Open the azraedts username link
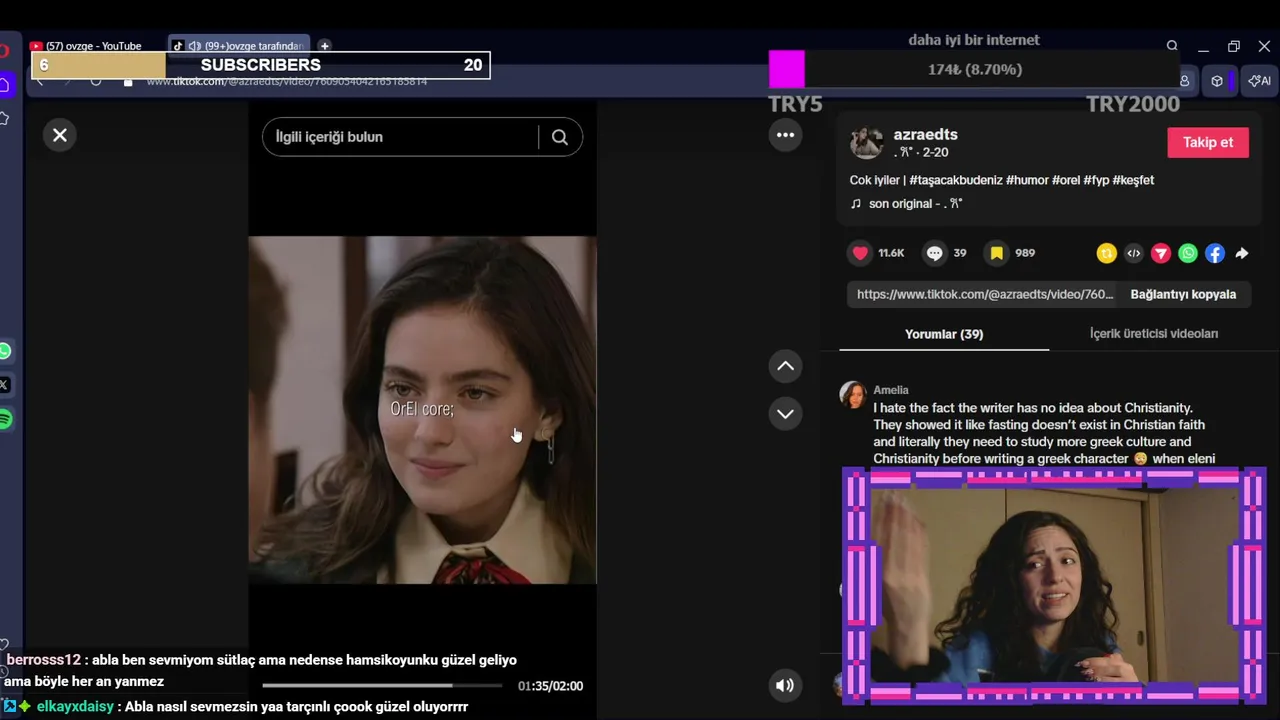Image resolution: width=1280 pixels, height=720 pixels. pos(925,134)
